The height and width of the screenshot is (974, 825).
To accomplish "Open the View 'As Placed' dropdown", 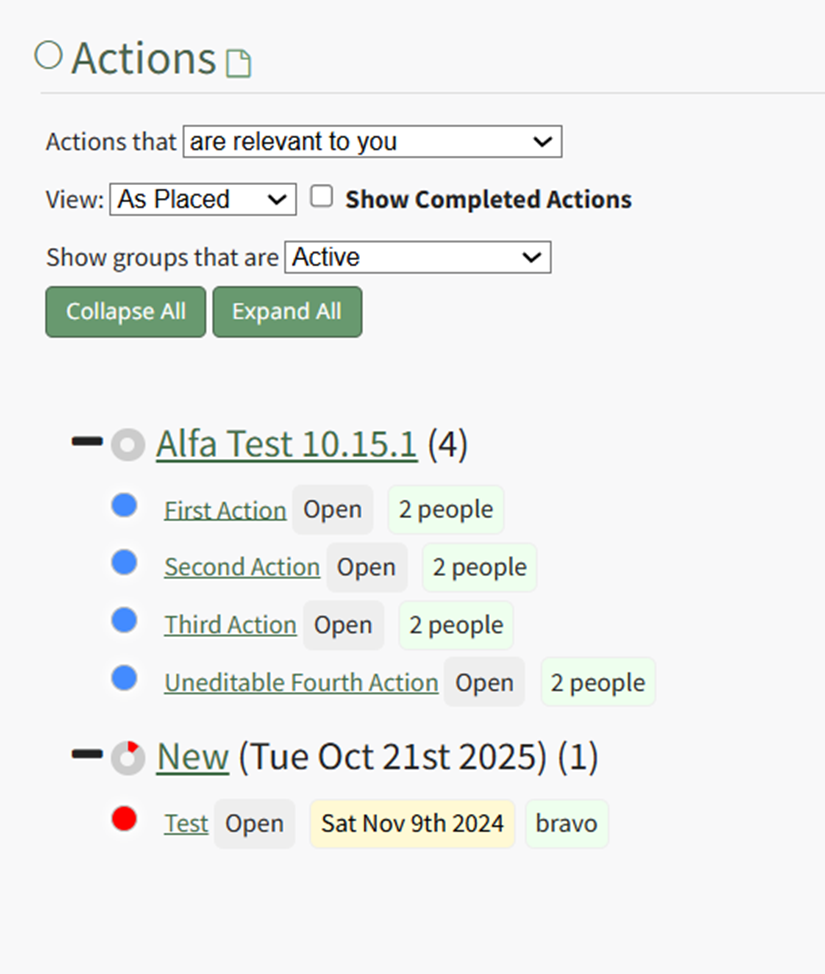I will point(203,199).
